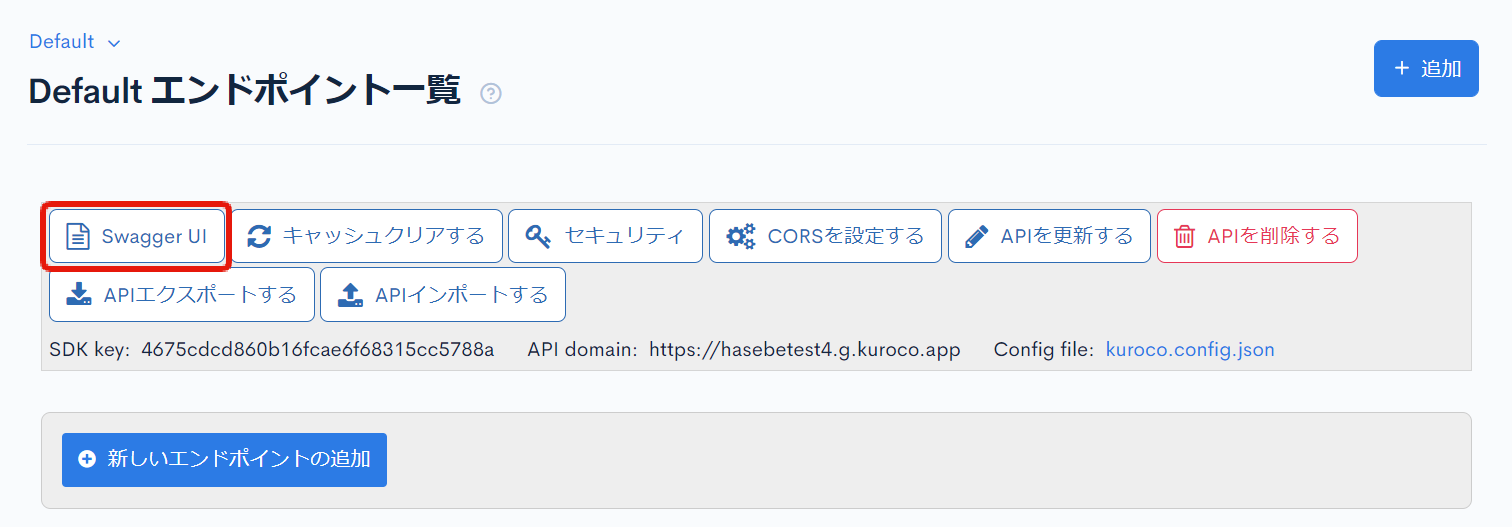Click the Default エンドポイント一覧 heading
The width and height of the screenshot is (1512, 527).
(244, 91)
